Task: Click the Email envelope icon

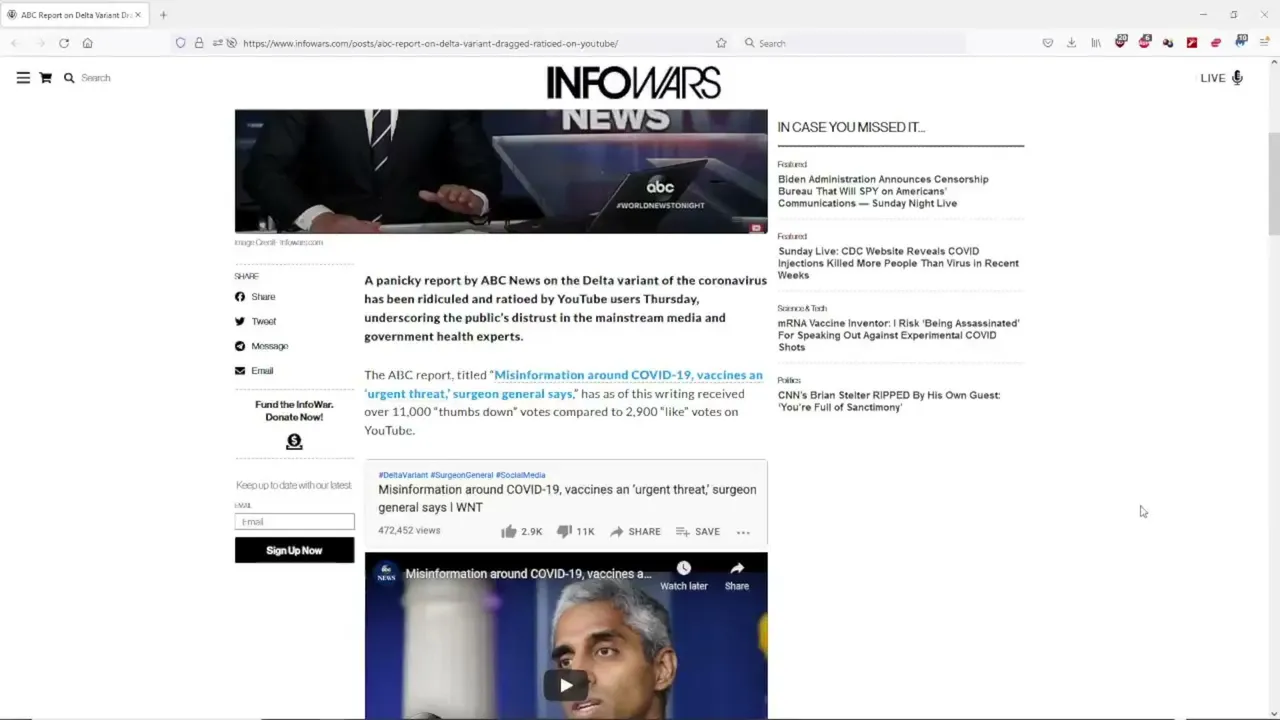Action: tap(240, 371)
